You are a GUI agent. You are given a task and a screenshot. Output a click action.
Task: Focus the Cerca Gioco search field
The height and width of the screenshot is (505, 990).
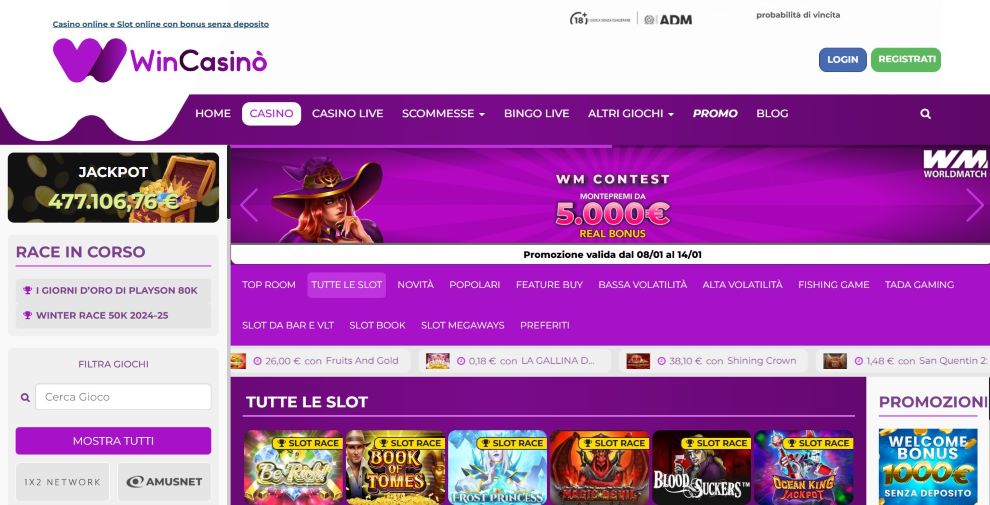[x=123, y=397]
